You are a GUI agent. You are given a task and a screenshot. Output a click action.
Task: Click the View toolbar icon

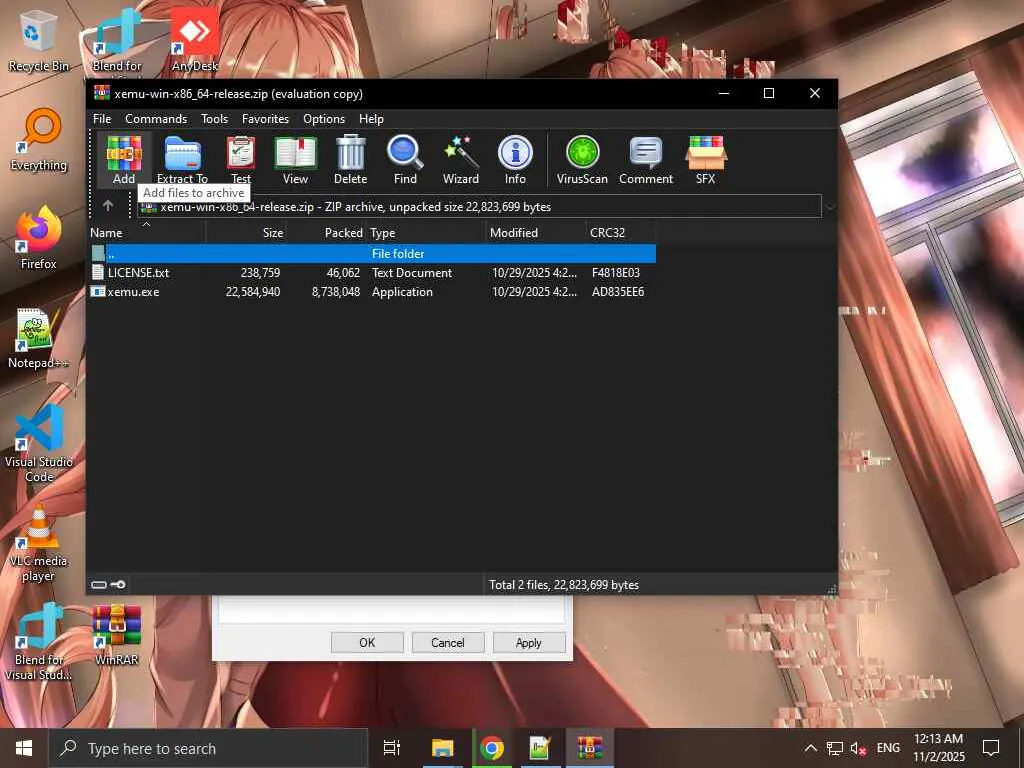(295, 159)
